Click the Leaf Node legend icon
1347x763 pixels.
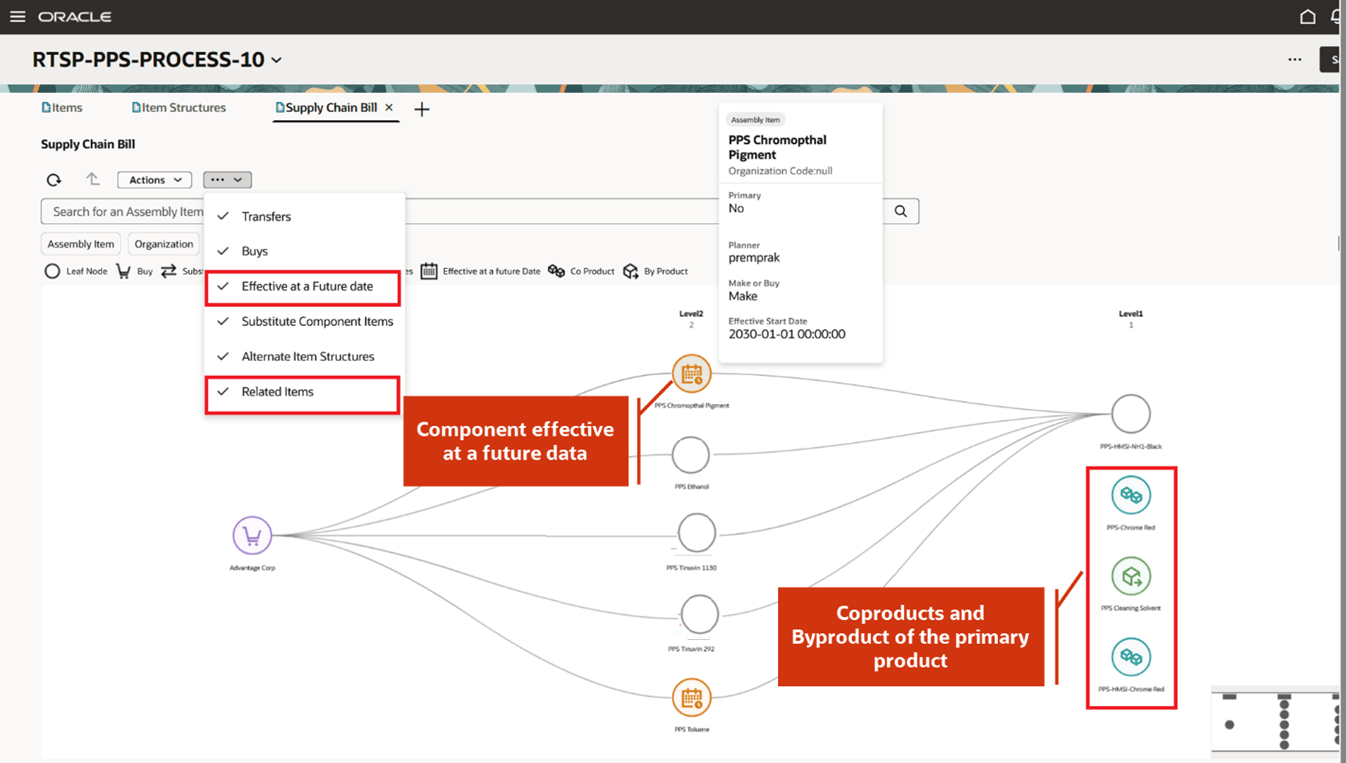tap(52, 271)
